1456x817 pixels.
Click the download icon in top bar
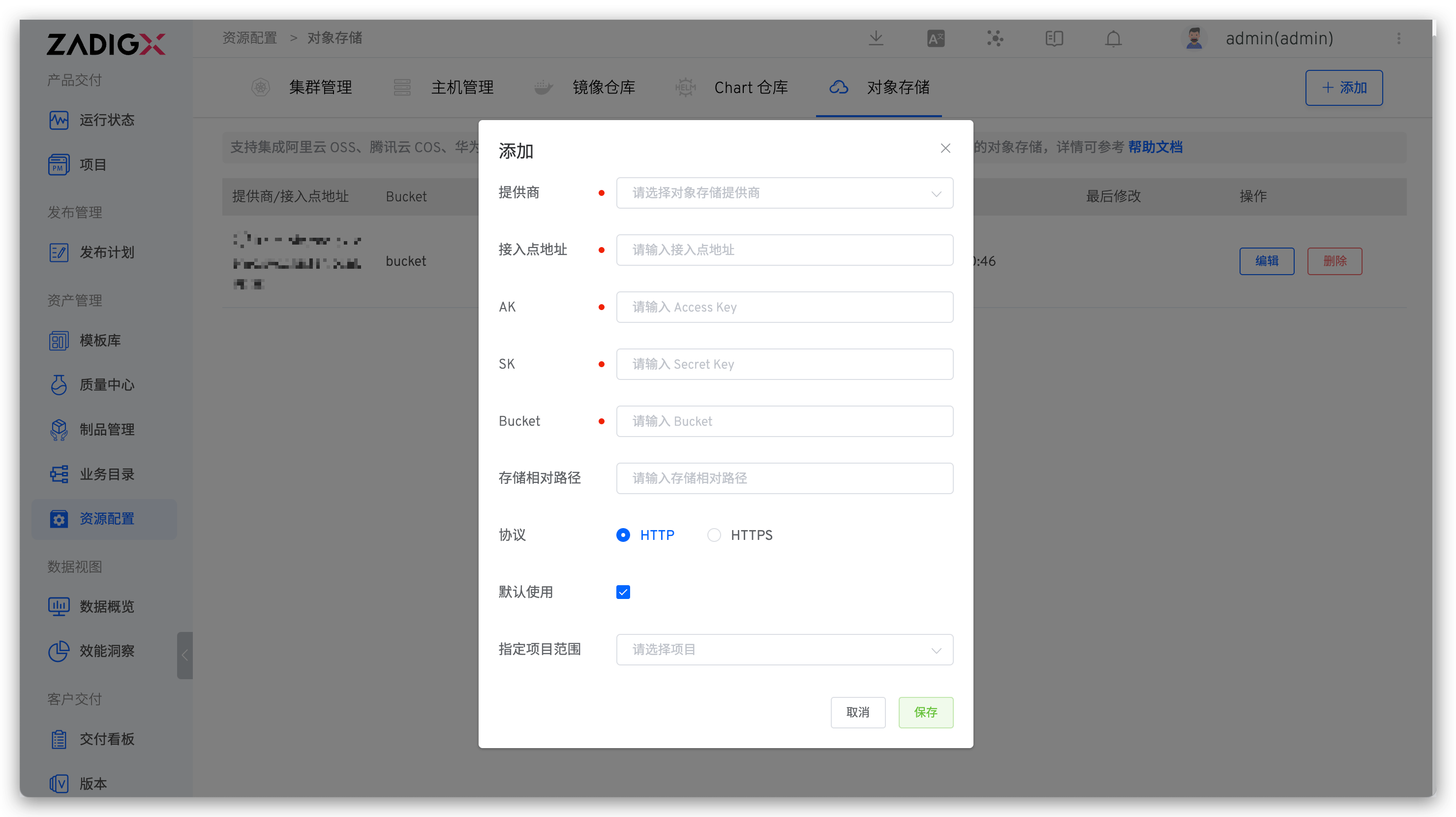[876, 38]
